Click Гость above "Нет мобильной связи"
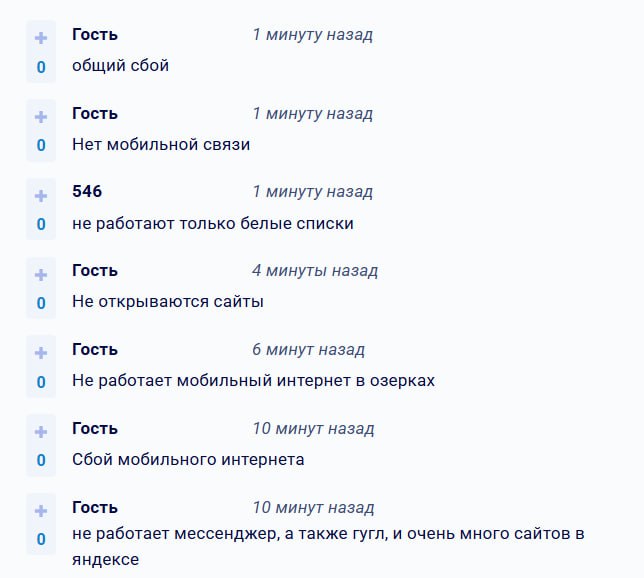Image resolution: width=644 pixels, height=578 pixels. tap(95, 113)
